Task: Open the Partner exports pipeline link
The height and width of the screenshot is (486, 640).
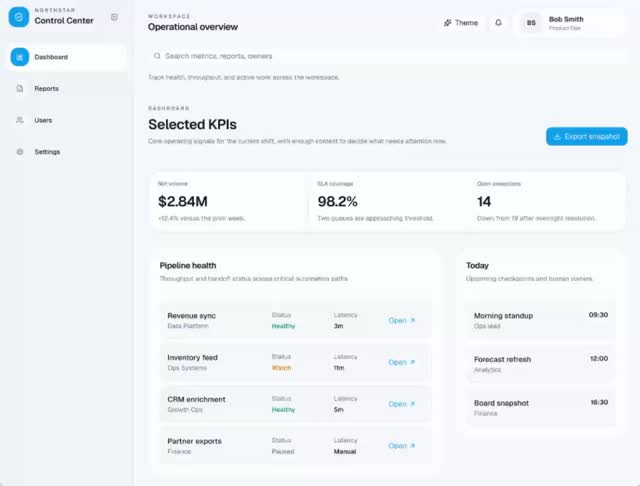Action: [x=402, y=446]
